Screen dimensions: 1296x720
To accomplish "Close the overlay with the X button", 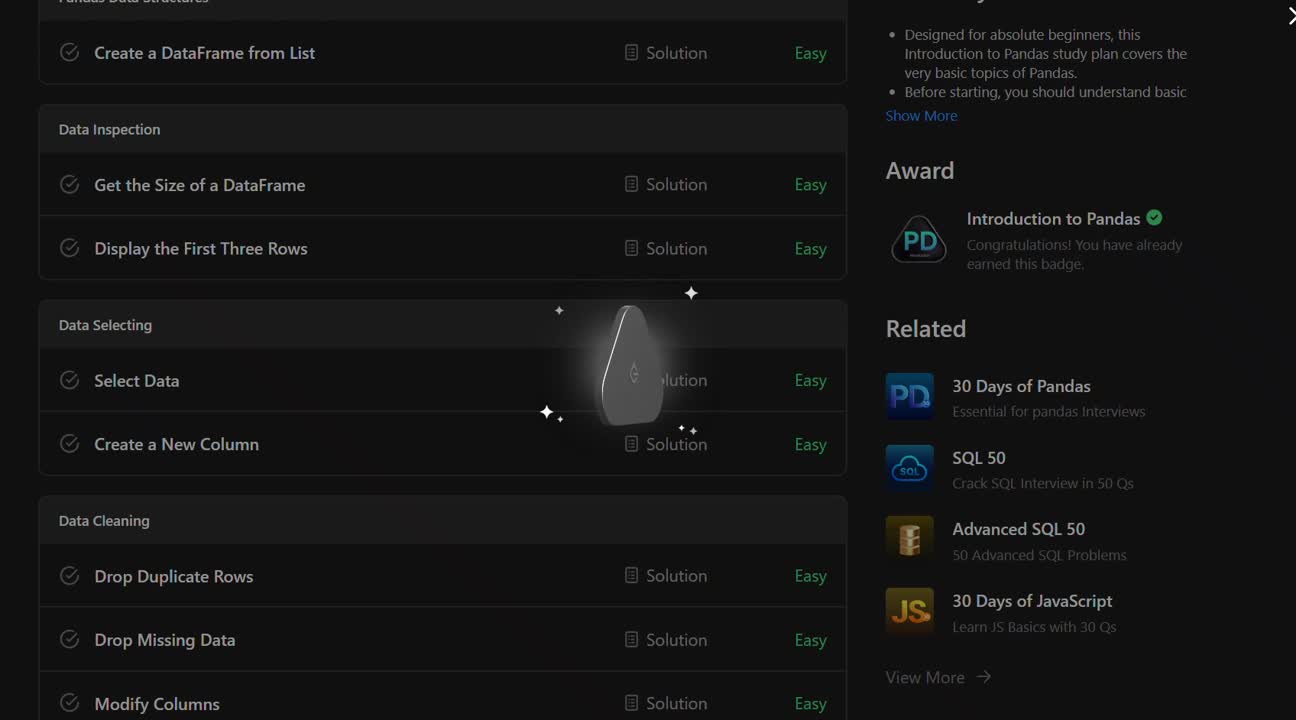I will [x=1291, y=15].
